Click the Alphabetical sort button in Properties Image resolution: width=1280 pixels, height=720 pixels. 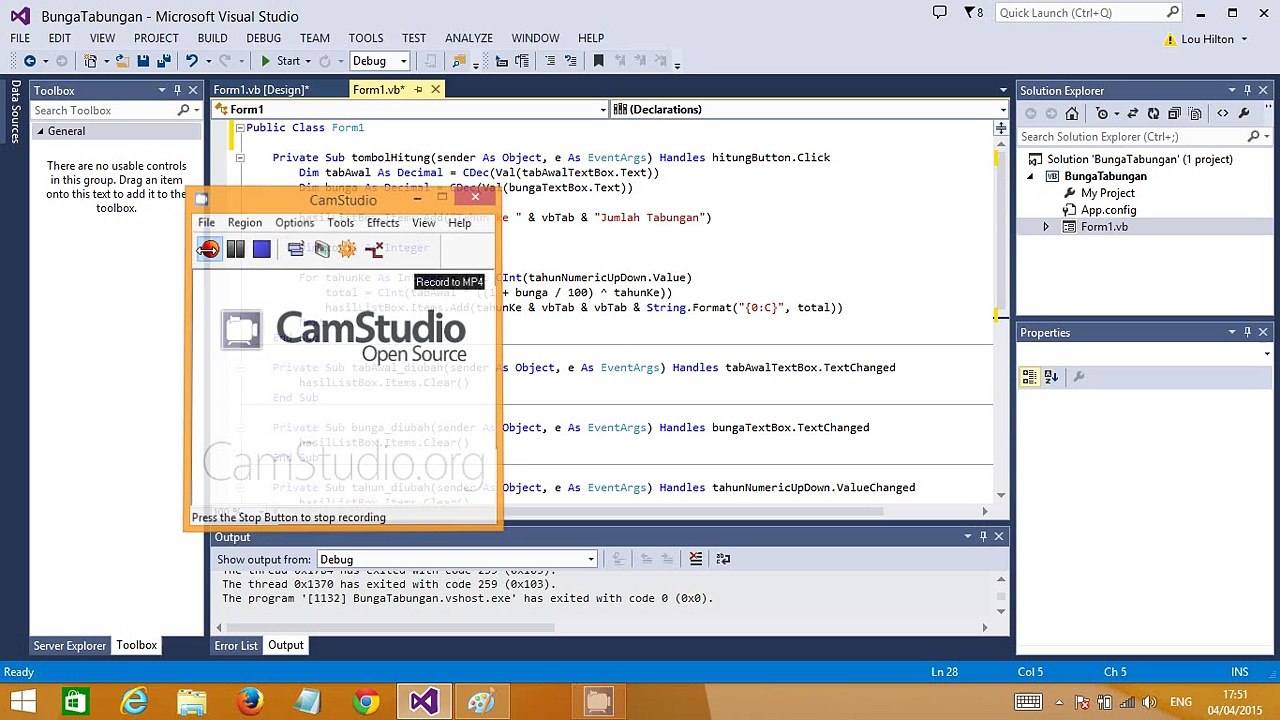click(x=1051, y=377)
